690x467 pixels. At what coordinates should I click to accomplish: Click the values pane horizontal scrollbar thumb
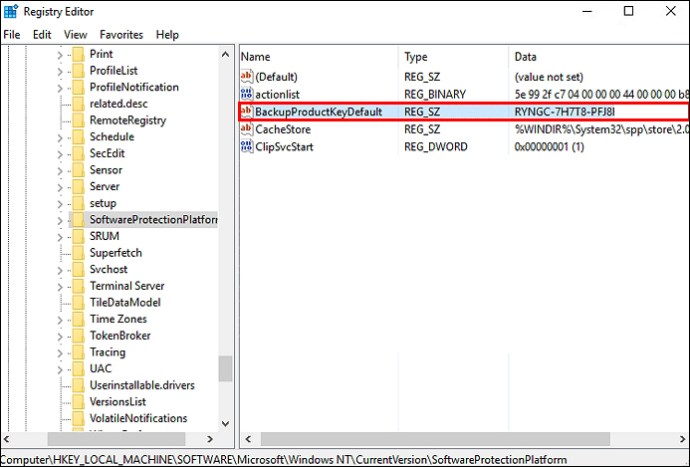pyautogui.click(x=436, y=439)
